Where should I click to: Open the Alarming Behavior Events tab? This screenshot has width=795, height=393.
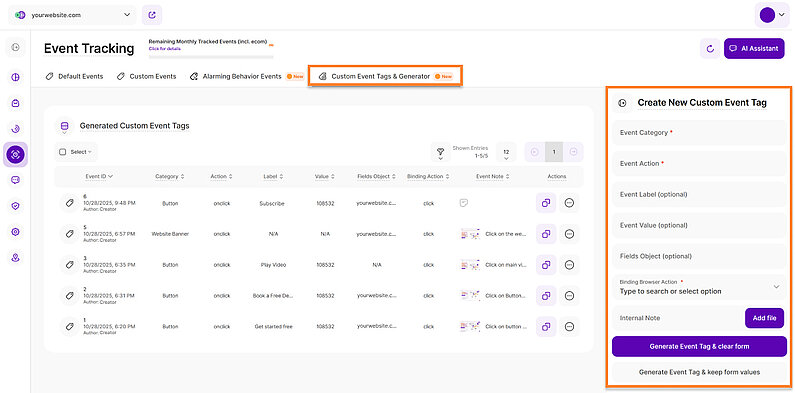pyautogui.click(x=247, y=77)
